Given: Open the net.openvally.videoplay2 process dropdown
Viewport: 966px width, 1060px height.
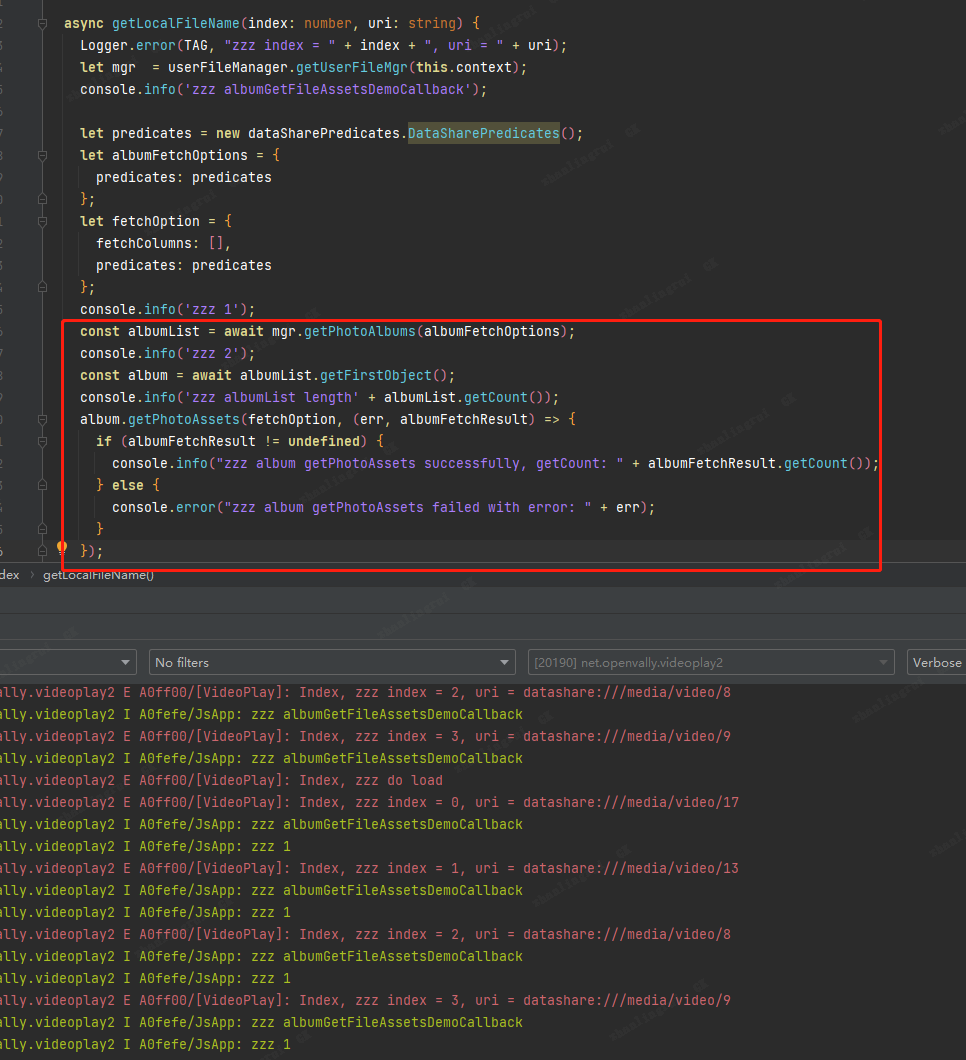Looking at the screenshot, I should (x=711, y=662).
